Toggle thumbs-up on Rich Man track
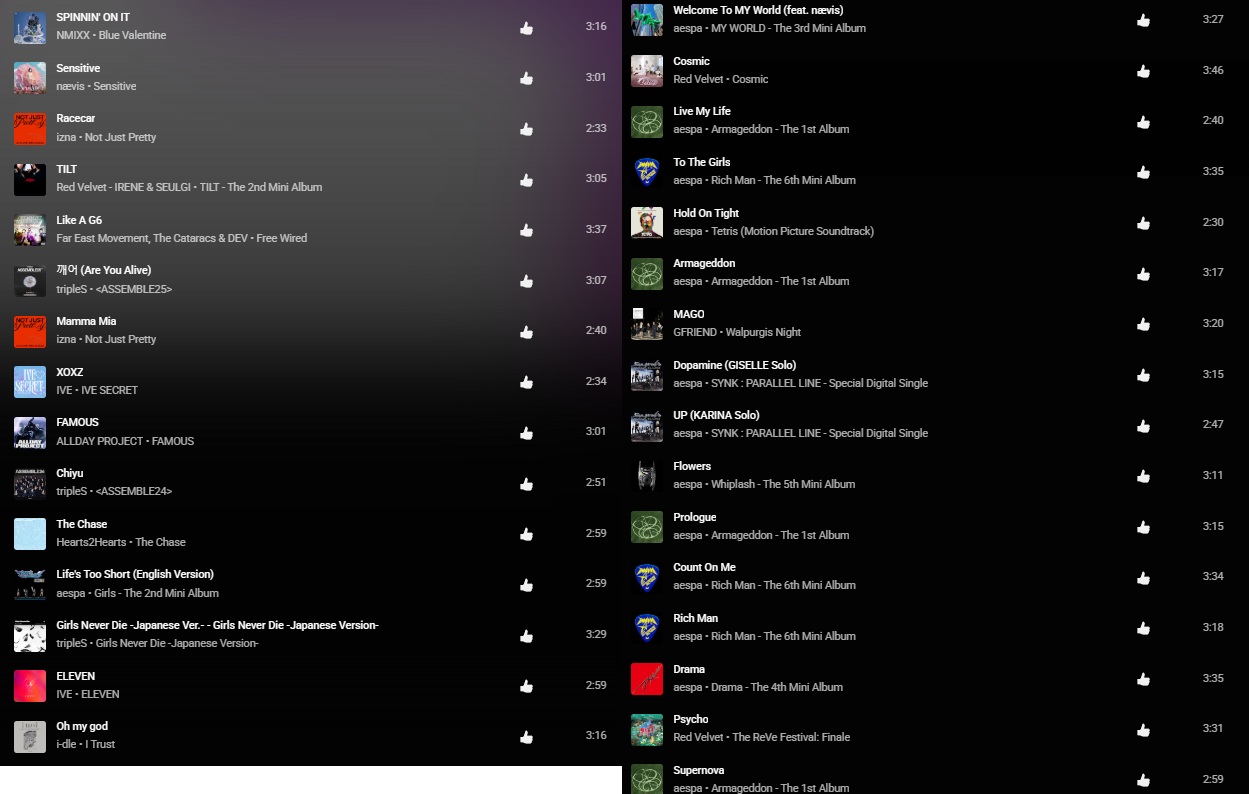Screen dimensions: 1249x794 point(1143,628)
